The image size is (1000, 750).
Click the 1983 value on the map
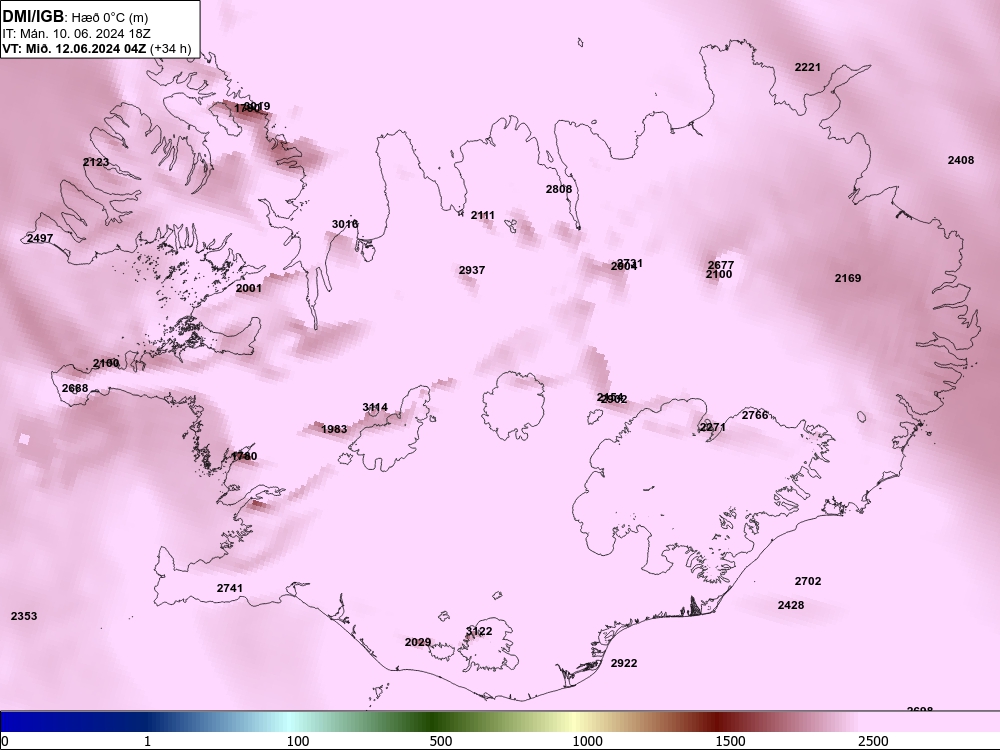334,429
